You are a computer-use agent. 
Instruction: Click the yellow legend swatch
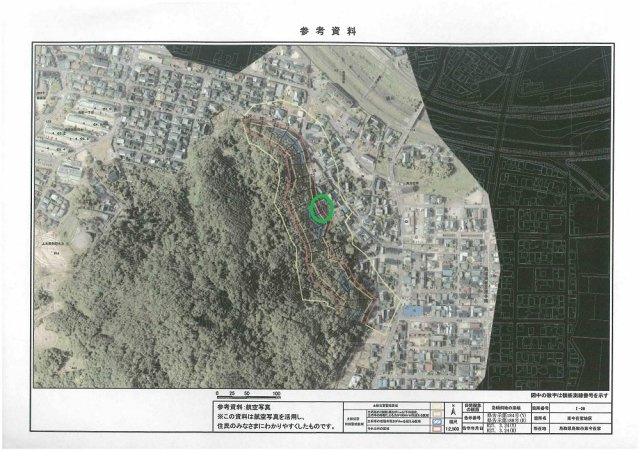[437, 407]
